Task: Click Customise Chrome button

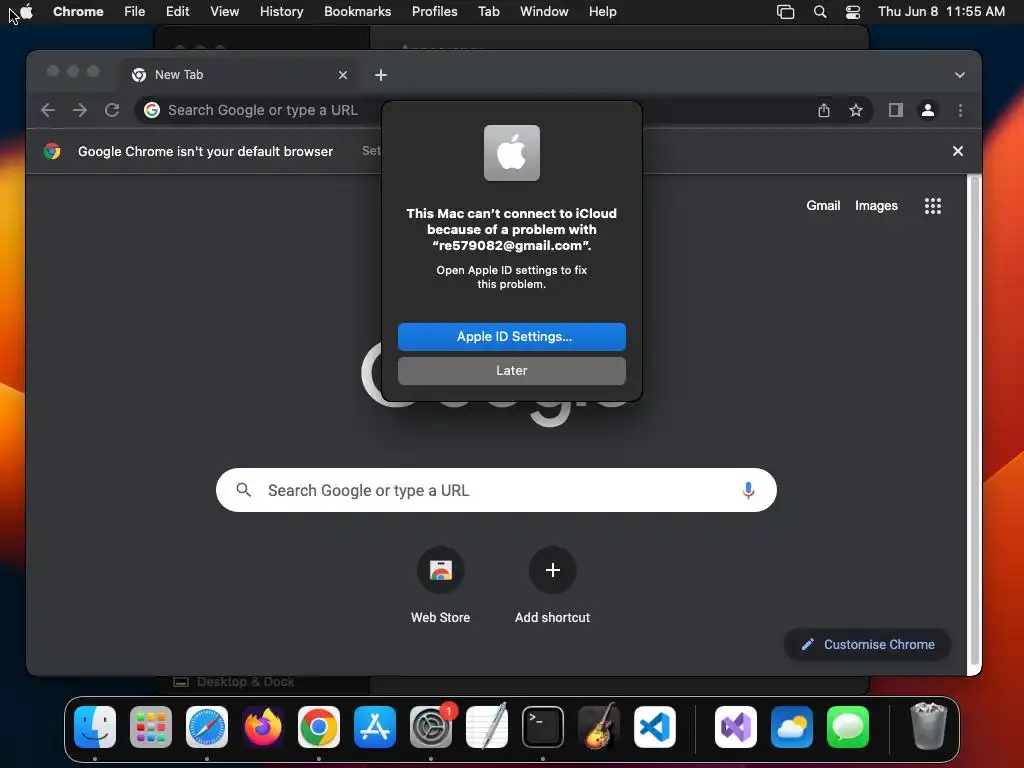Action: [867, 645]
